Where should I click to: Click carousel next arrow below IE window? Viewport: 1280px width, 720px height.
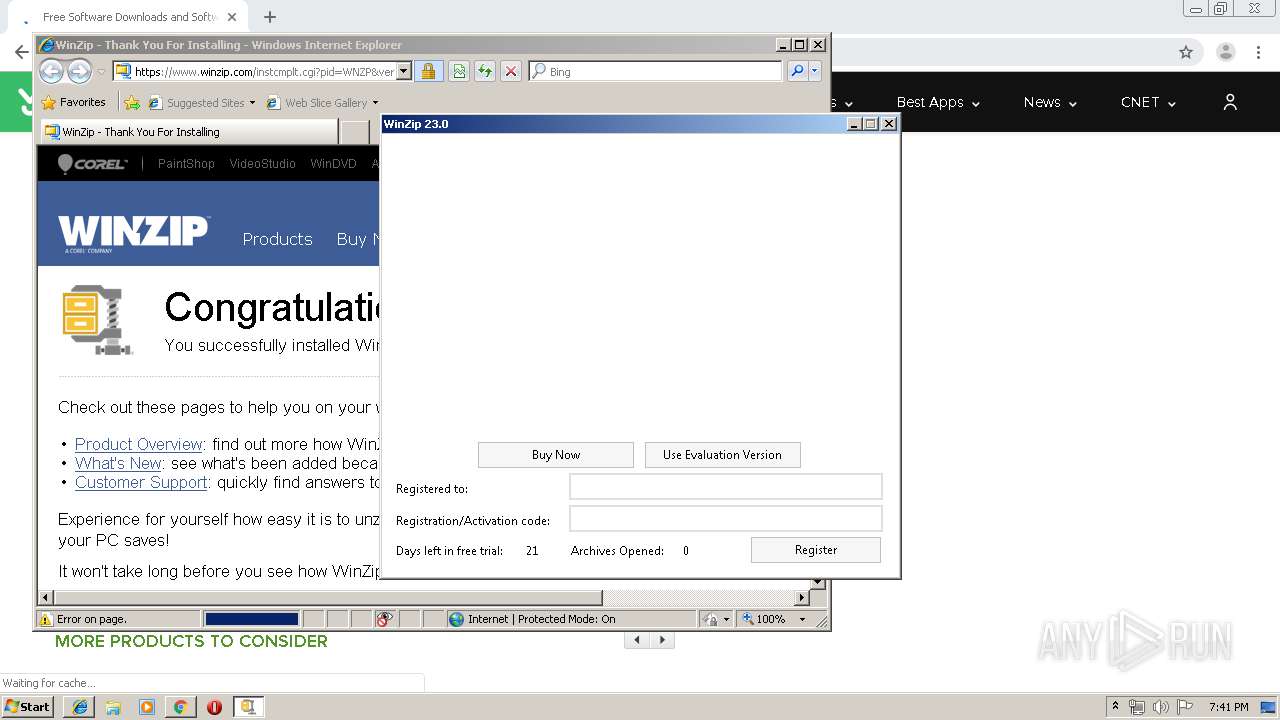pyautogui.click(x=662, y=640)
